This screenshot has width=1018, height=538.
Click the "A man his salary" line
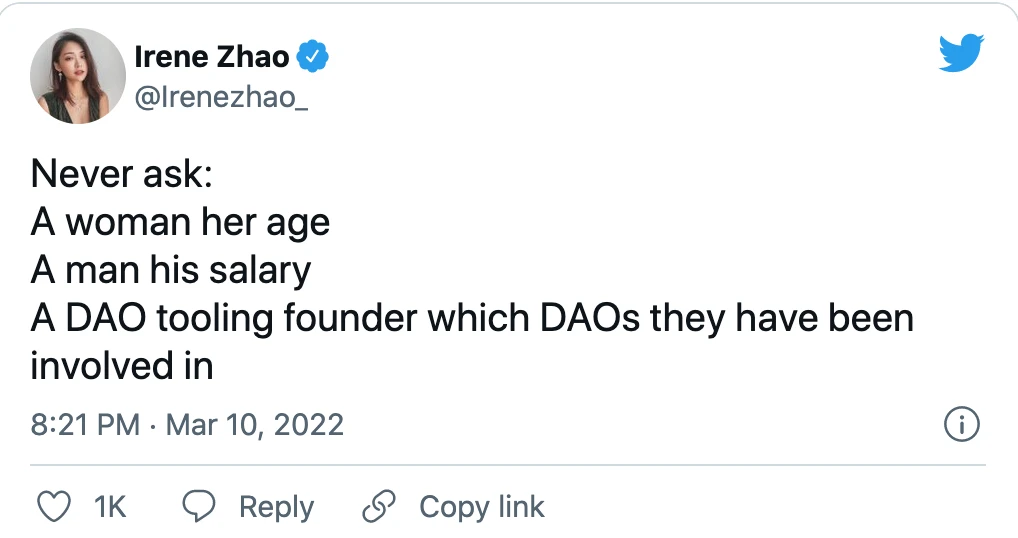pos(171,270)
